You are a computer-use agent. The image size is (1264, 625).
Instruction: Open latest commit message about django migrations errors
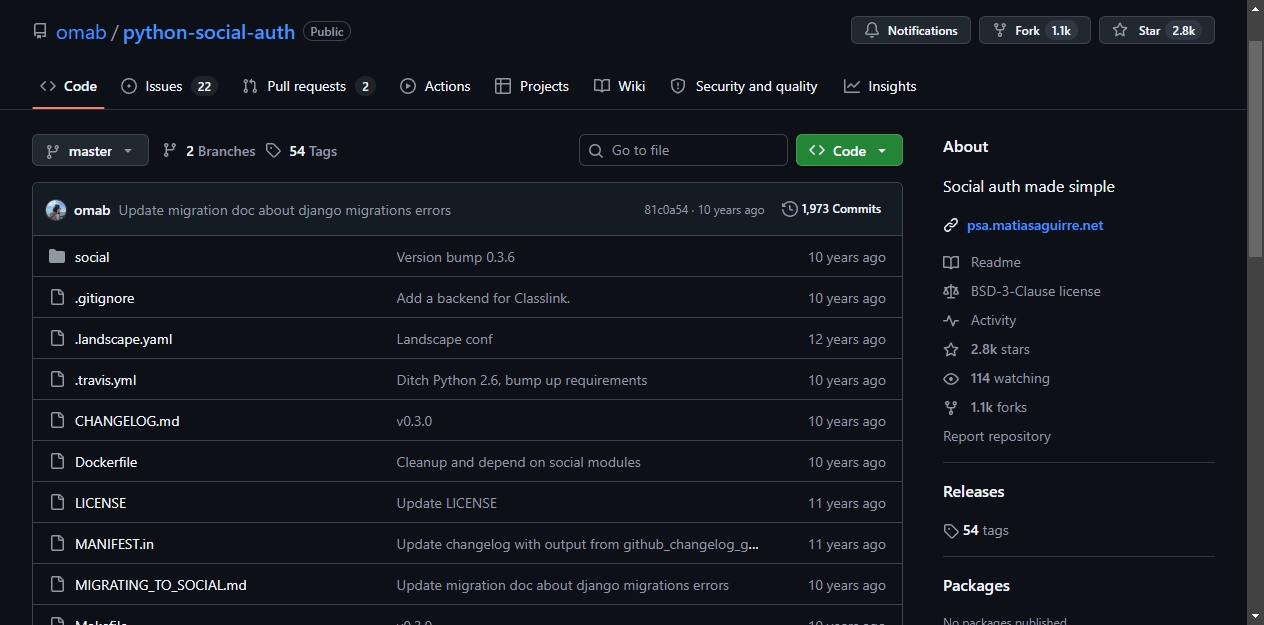[284, 210]
